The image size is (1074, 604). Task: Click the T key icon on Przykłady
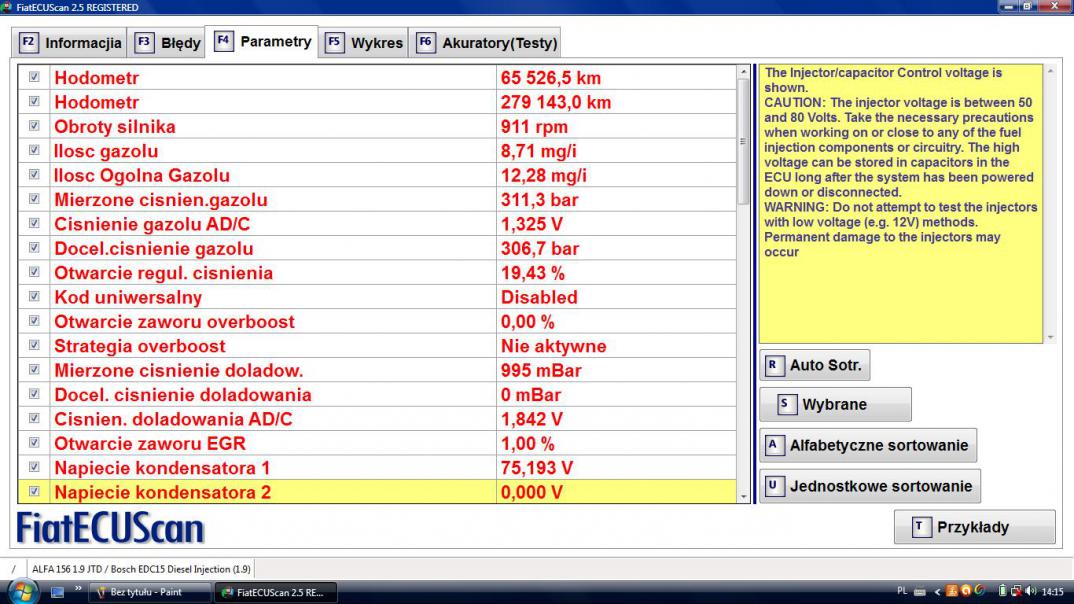pyautogui.click(x=922, y=527)
